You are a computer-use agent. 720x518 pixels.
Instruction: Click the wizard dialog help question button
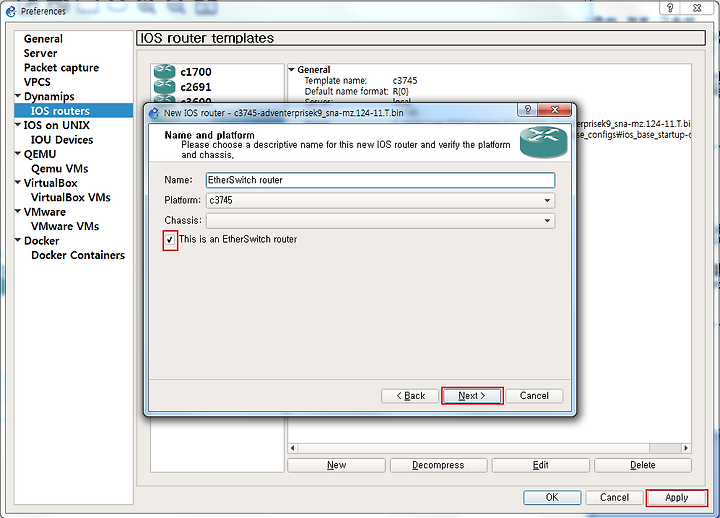coord(528,109)
